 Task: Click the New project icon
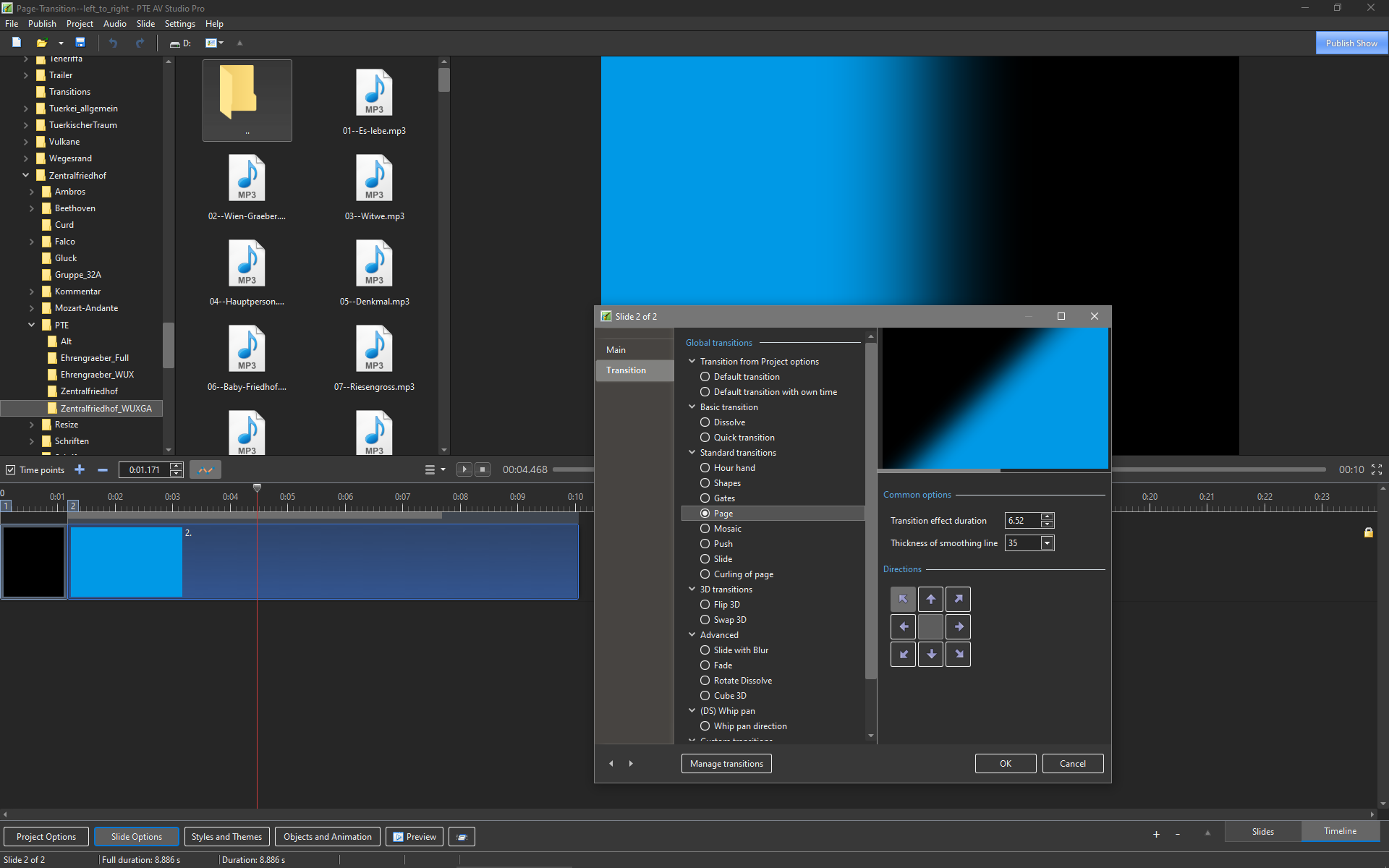click(x=17, y=43)
